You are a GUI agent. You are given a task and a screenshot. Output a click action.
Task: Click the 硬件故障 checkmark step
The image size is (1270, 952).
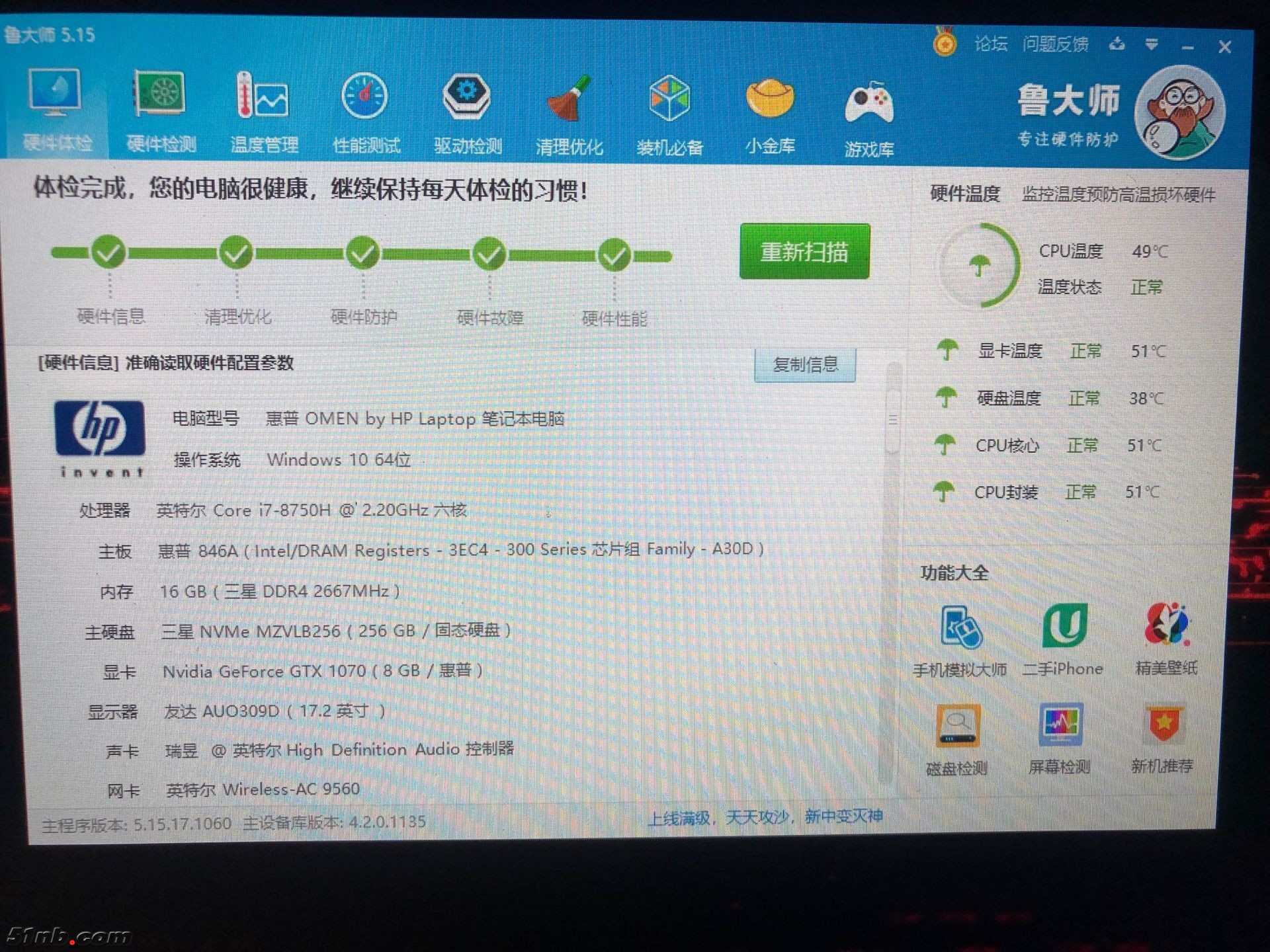(x=489, y=254)
